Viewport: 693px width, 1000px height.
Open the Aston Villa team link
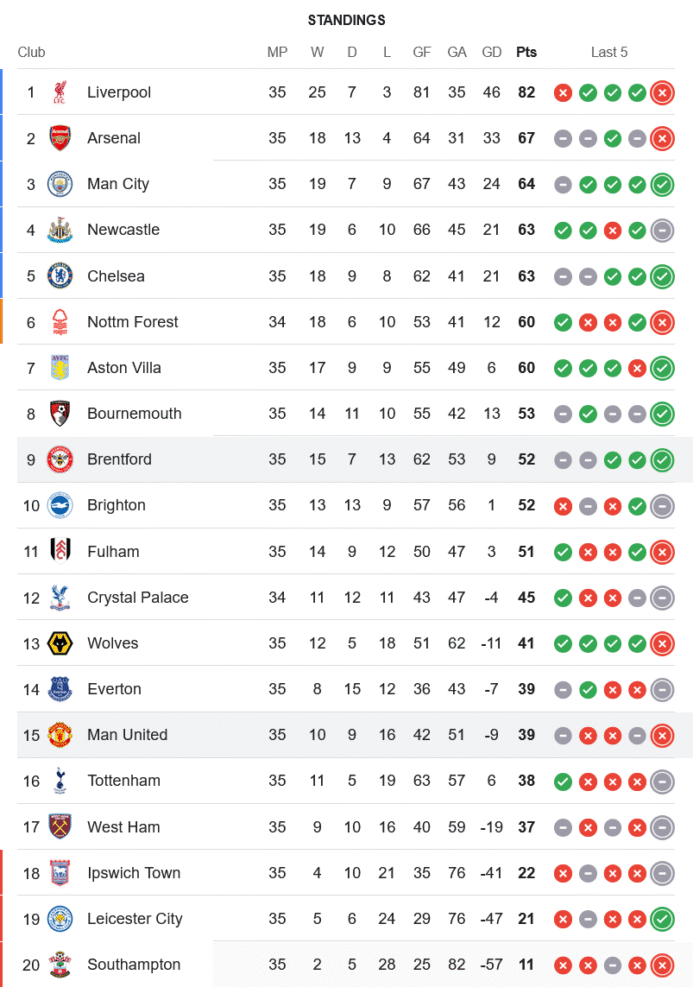coord(124,368)
